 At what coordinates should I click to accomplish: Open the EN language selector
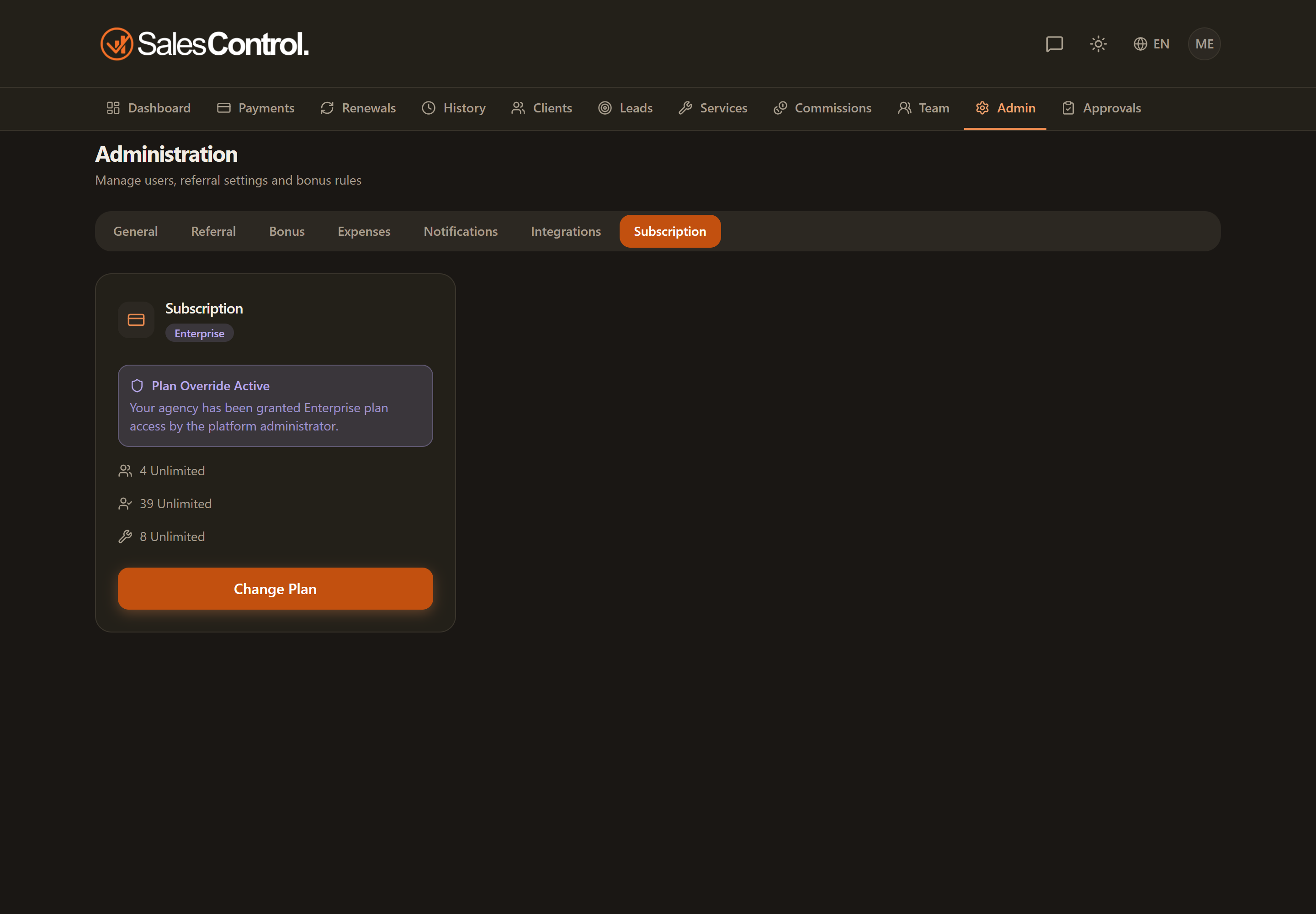pyautogui.click(x=1151, y=44)
